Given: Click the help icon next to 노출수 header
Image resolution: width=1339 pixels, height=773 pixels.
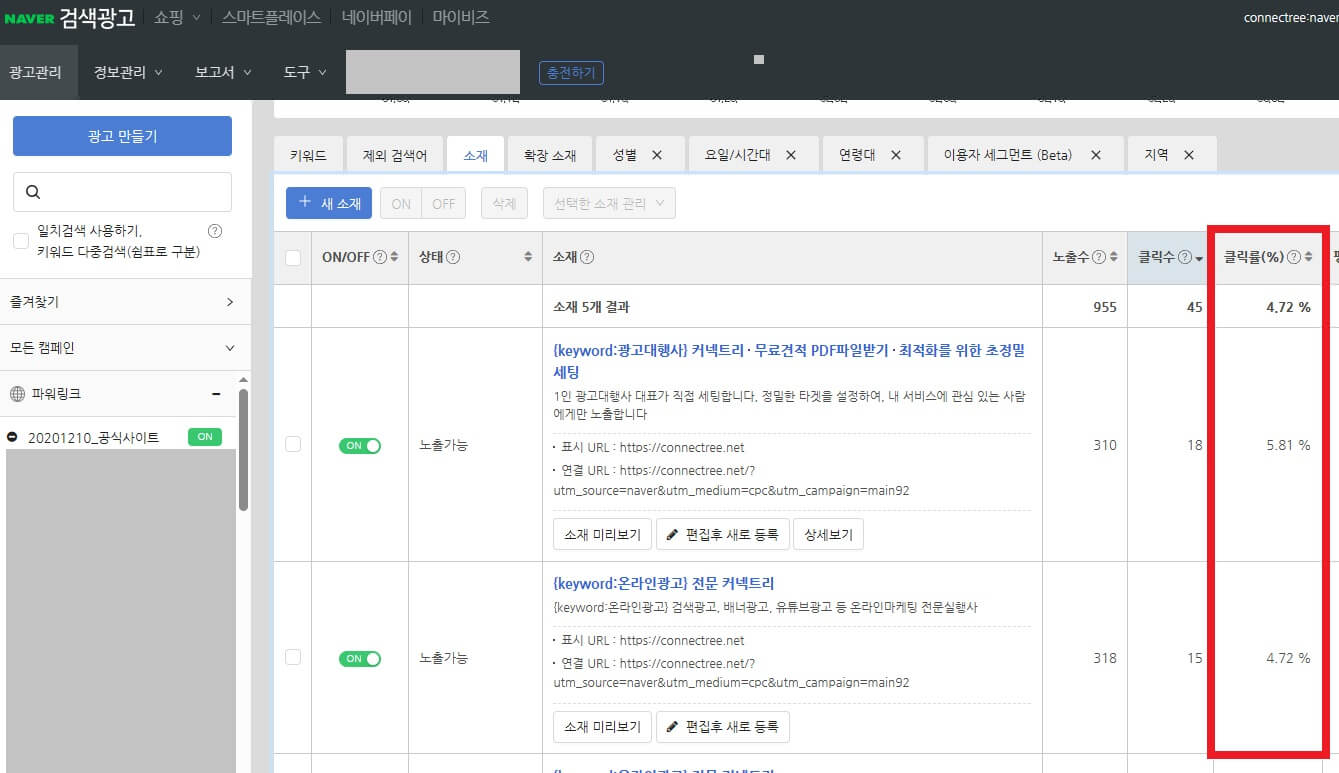Looking at the screenshot, I should coord(1099,257).
